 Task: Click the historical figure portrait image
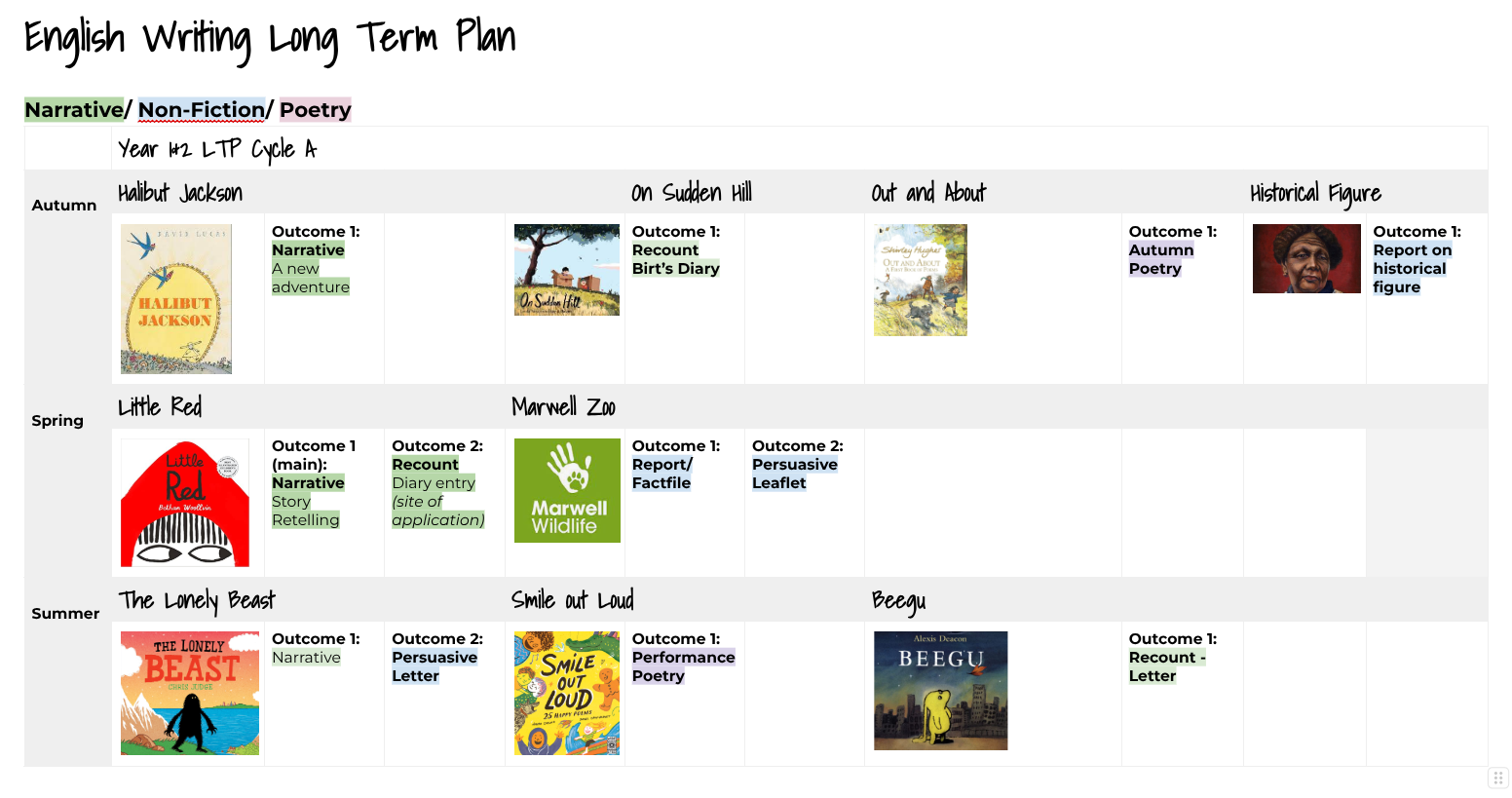click(x=1305, y=259)
